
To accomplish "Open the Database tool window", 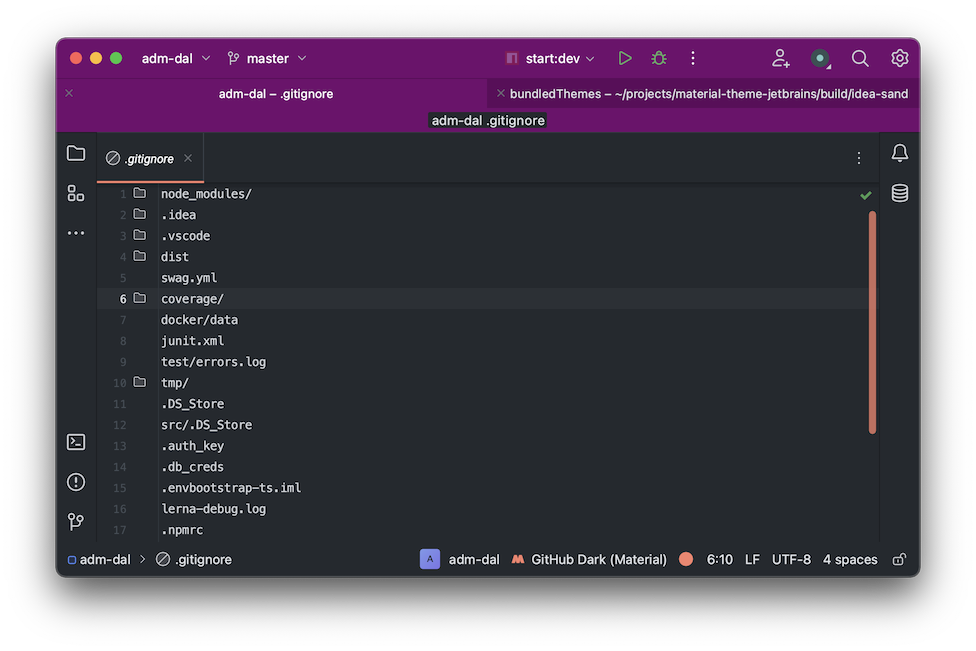I will pyautogui.click(x=899, y=193).
